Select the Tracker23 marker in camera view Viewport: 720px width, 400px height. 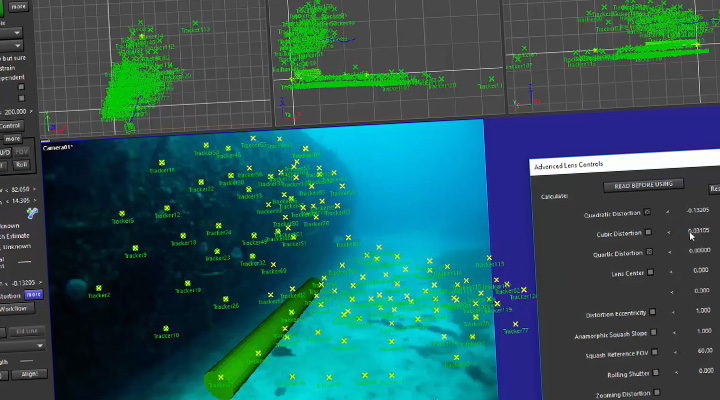(x=217, y=251)
